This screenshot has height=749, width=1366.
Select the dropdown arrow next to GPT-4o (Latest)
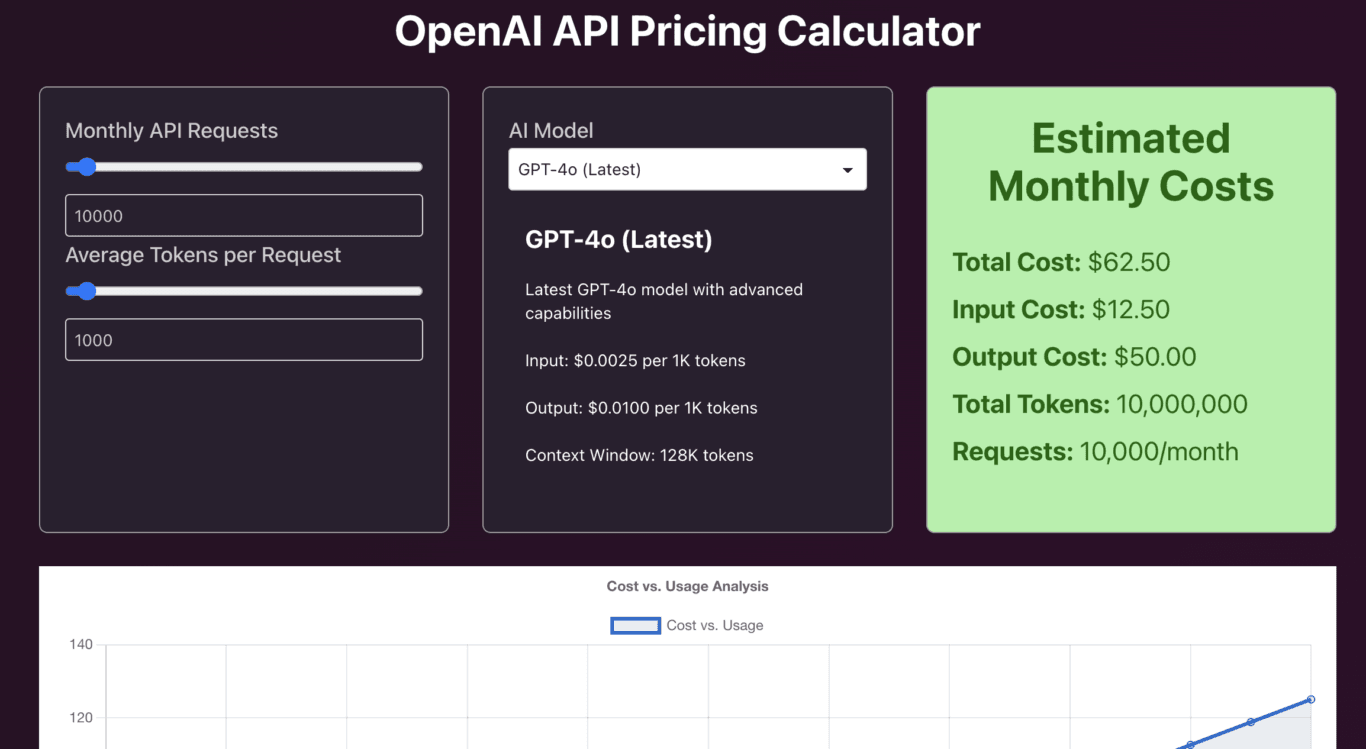(849, 169)
